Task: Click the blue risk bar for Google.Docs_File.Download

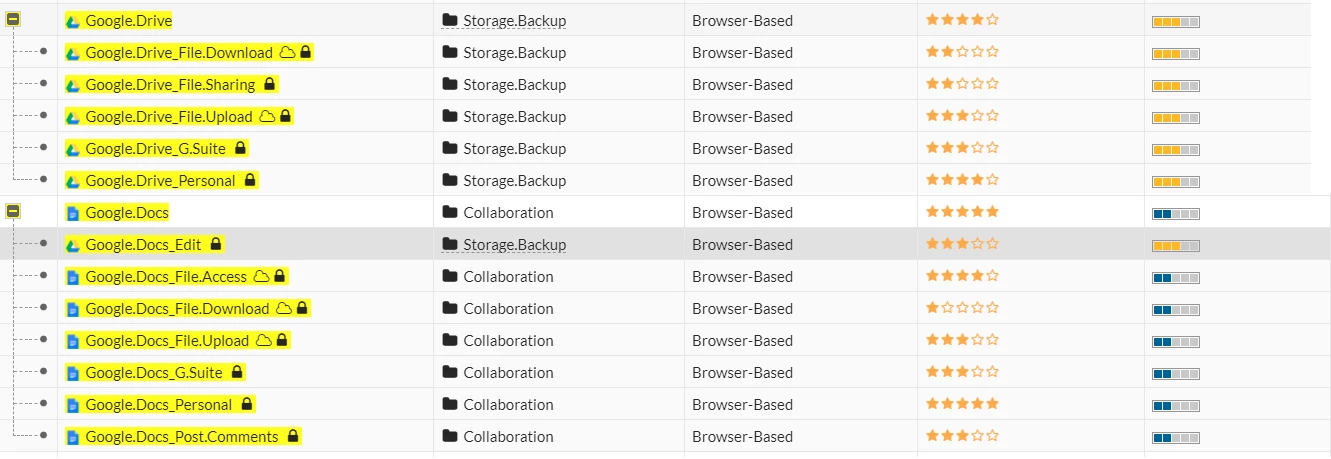Action: (1176, 309)
